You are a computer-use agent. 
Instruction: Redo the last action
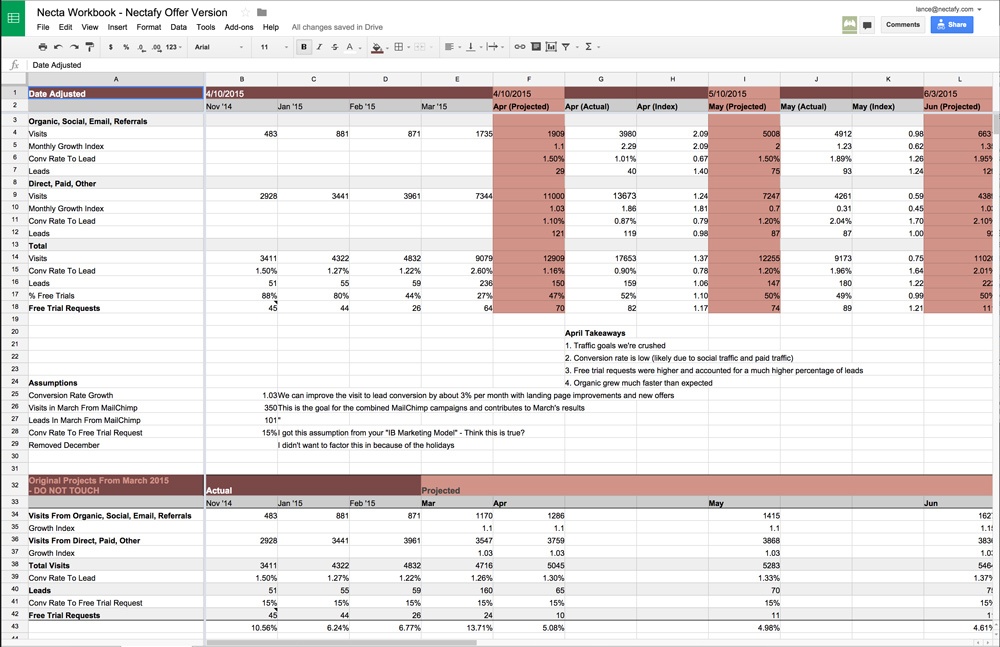74,47
